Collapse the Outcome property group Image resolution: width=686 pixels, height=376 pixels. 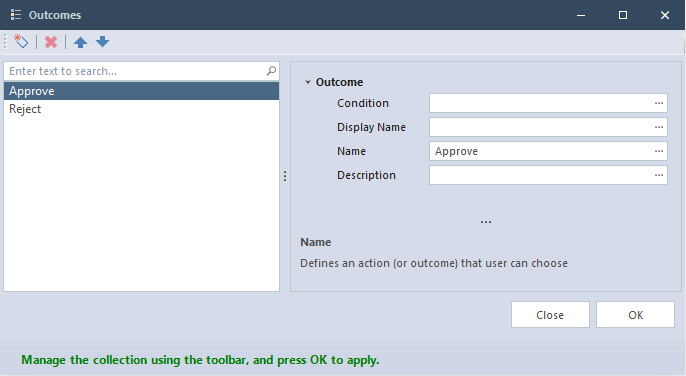coord(308,82)
